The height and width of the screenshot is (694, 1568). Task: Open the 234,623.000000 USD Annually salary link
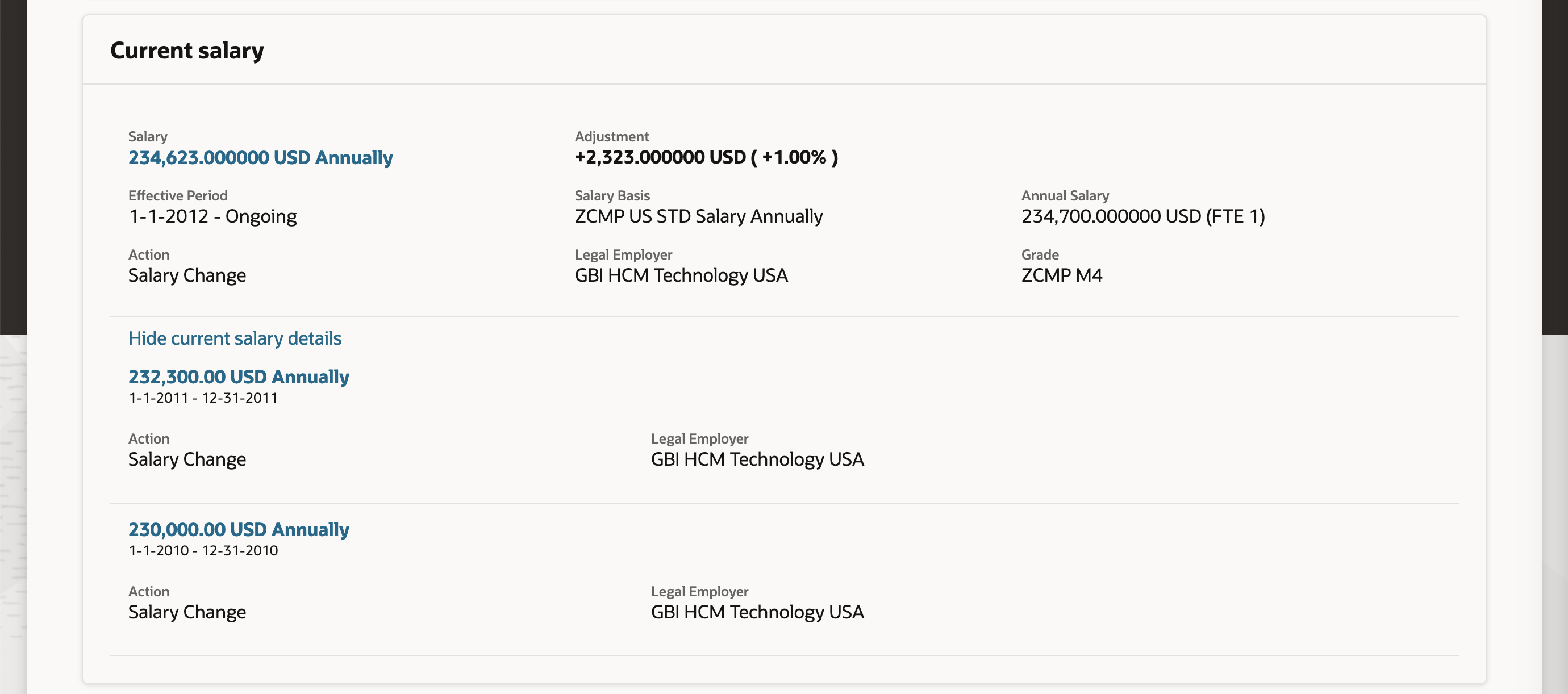(260, 157)
